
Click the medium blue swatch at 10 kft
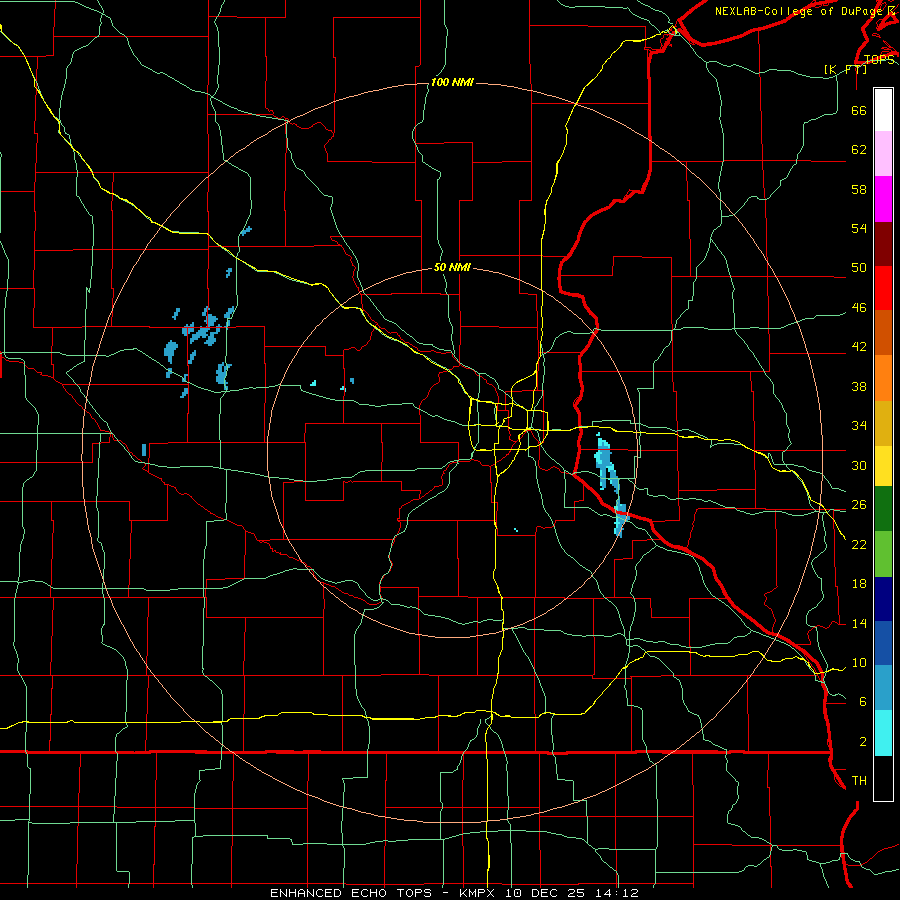pos(883,643)
